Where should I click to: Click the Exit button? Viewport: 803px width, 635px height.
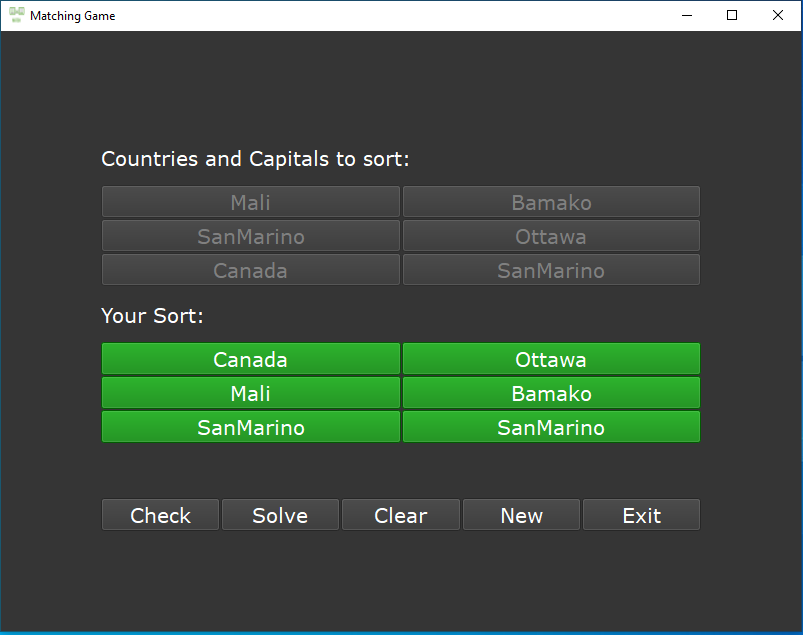tap(641, 515)
